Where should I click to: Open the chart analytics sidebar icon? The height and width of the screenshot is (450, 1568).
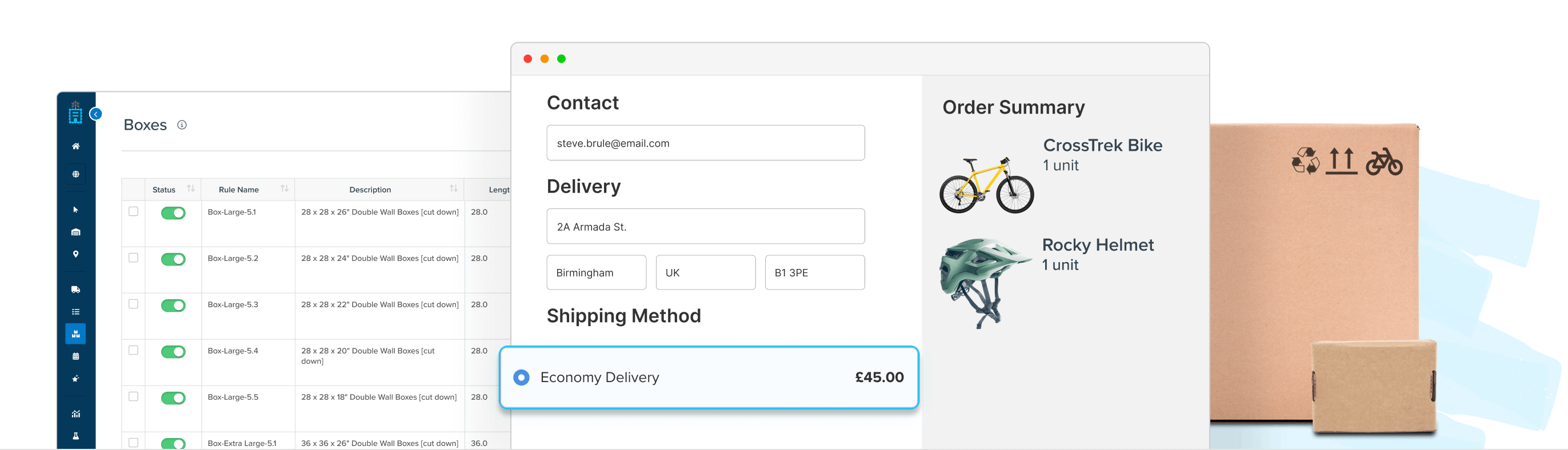75,414
